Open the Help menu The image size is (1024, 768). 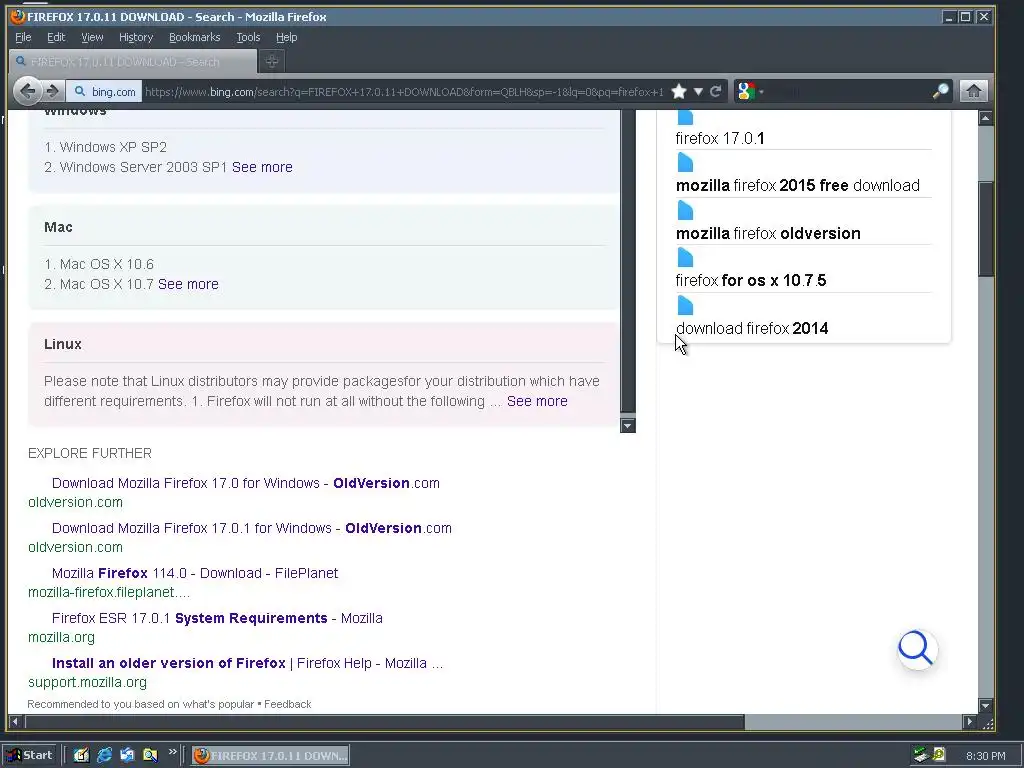287,37
